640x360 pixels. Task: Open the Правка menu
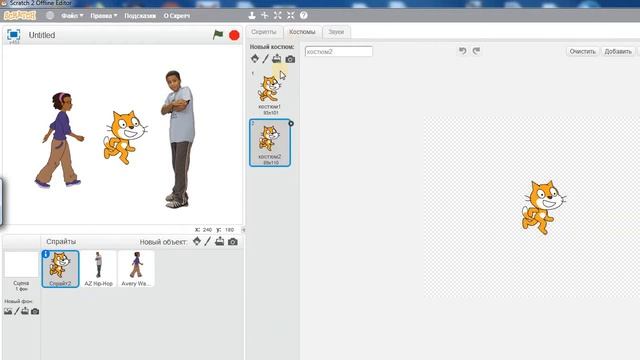103,16
